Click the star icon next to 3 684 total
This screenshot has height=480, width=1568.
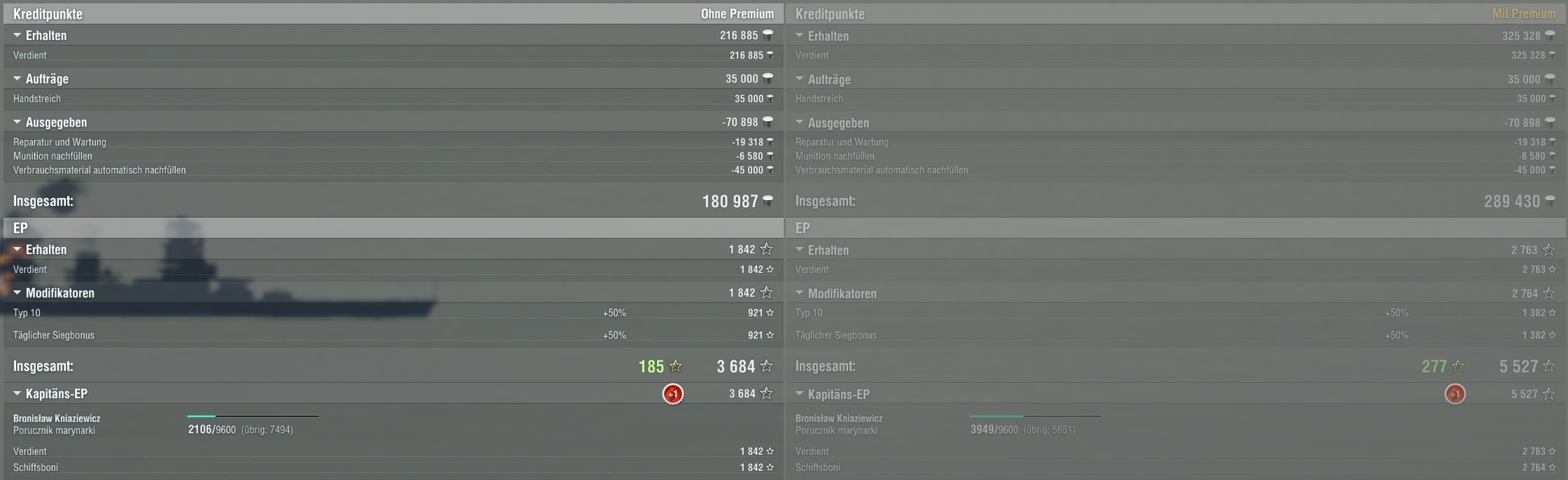tap(767, 366)
